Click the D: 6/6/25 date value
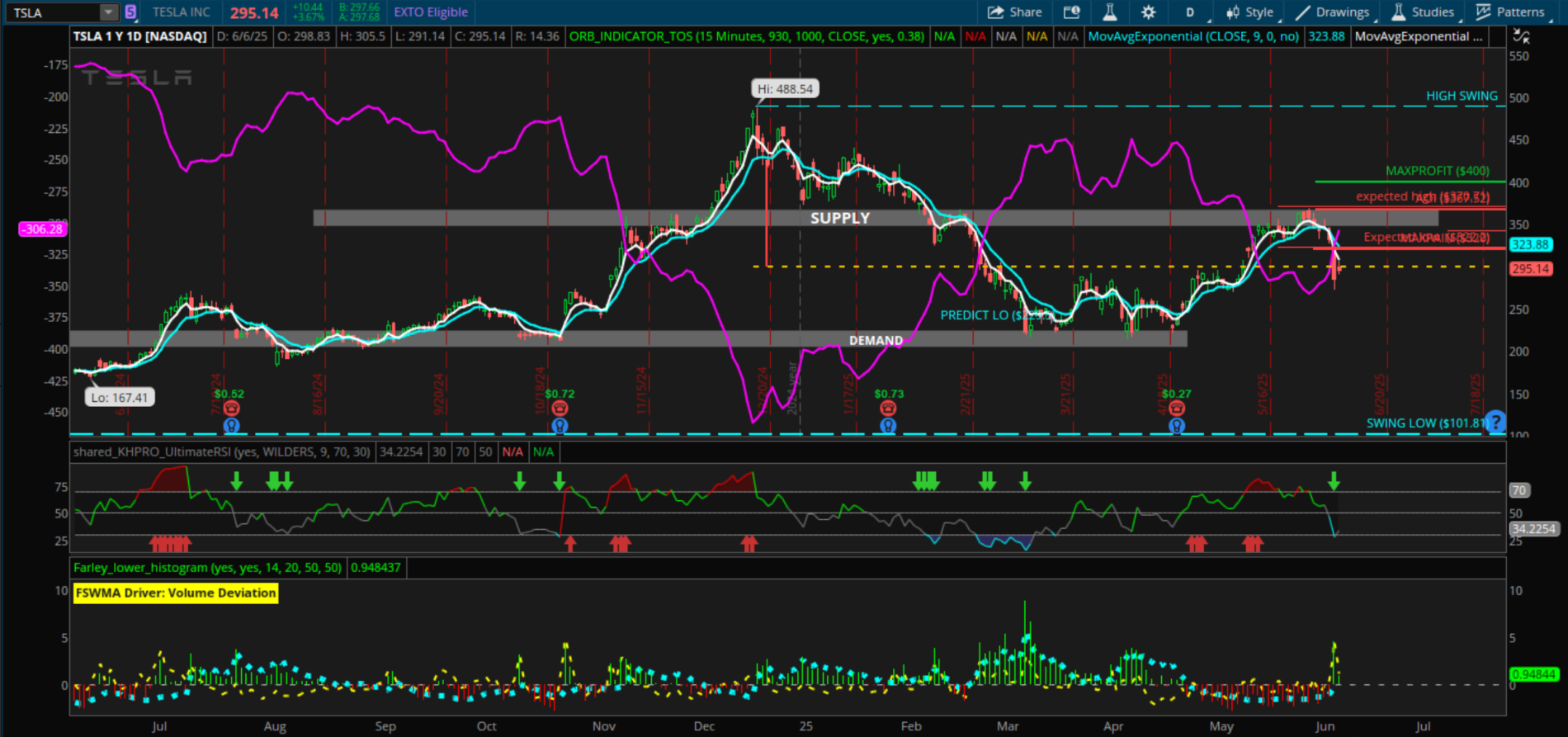 (x=242, y=36)
